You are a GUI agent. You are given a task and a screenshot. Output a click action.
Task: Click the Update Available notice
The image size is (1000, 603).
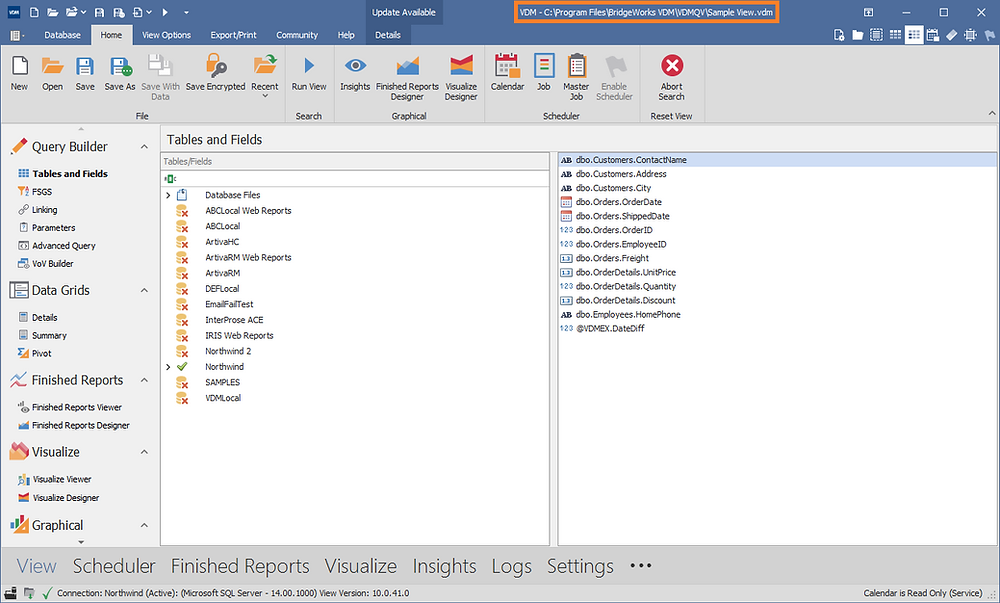[x=404, y=12]
